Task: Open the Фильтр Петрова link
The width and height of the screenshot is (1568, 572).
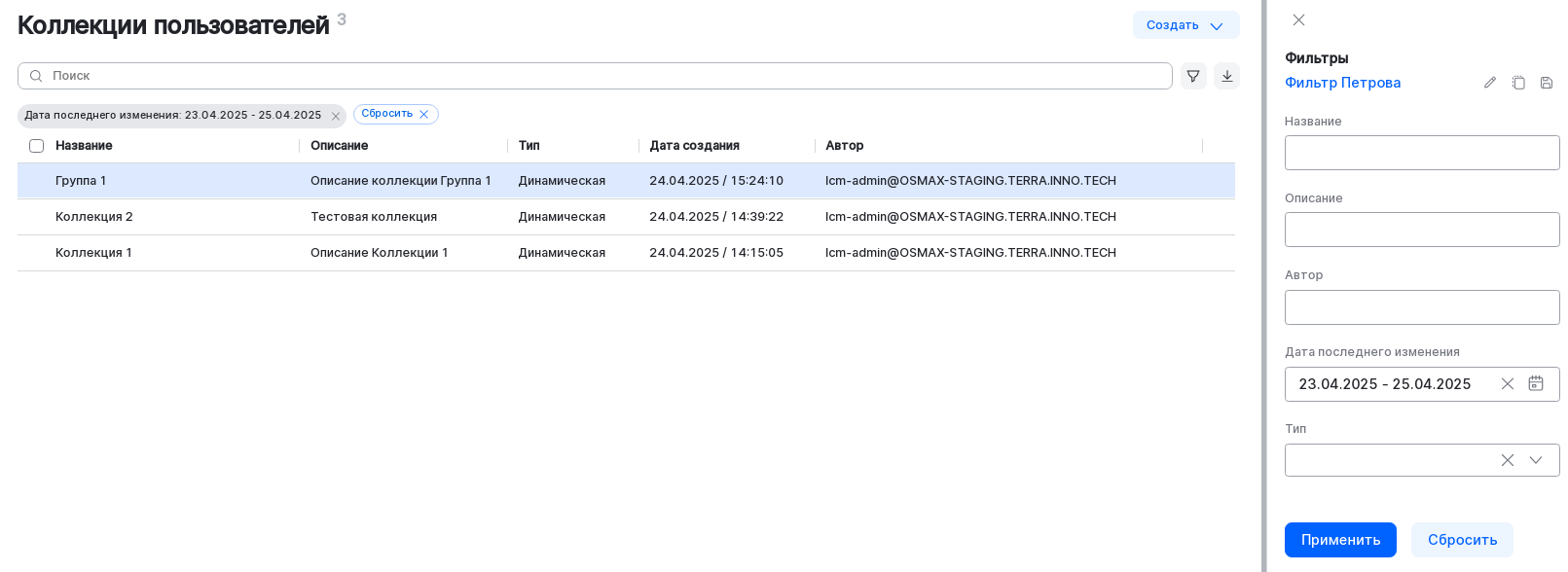Action: tap(1342, 83)
